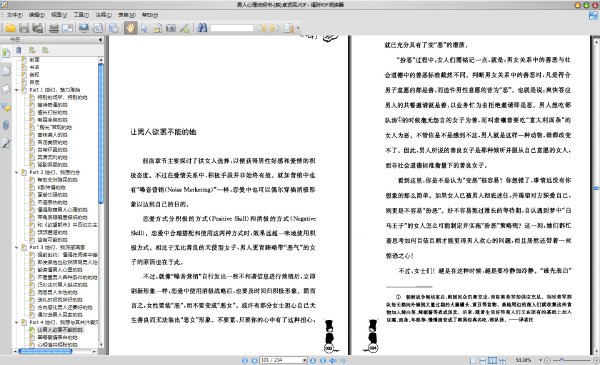Viewport: 600px width, 365px height.
Task: Switch to single page view mode
Action: point(473,360)
